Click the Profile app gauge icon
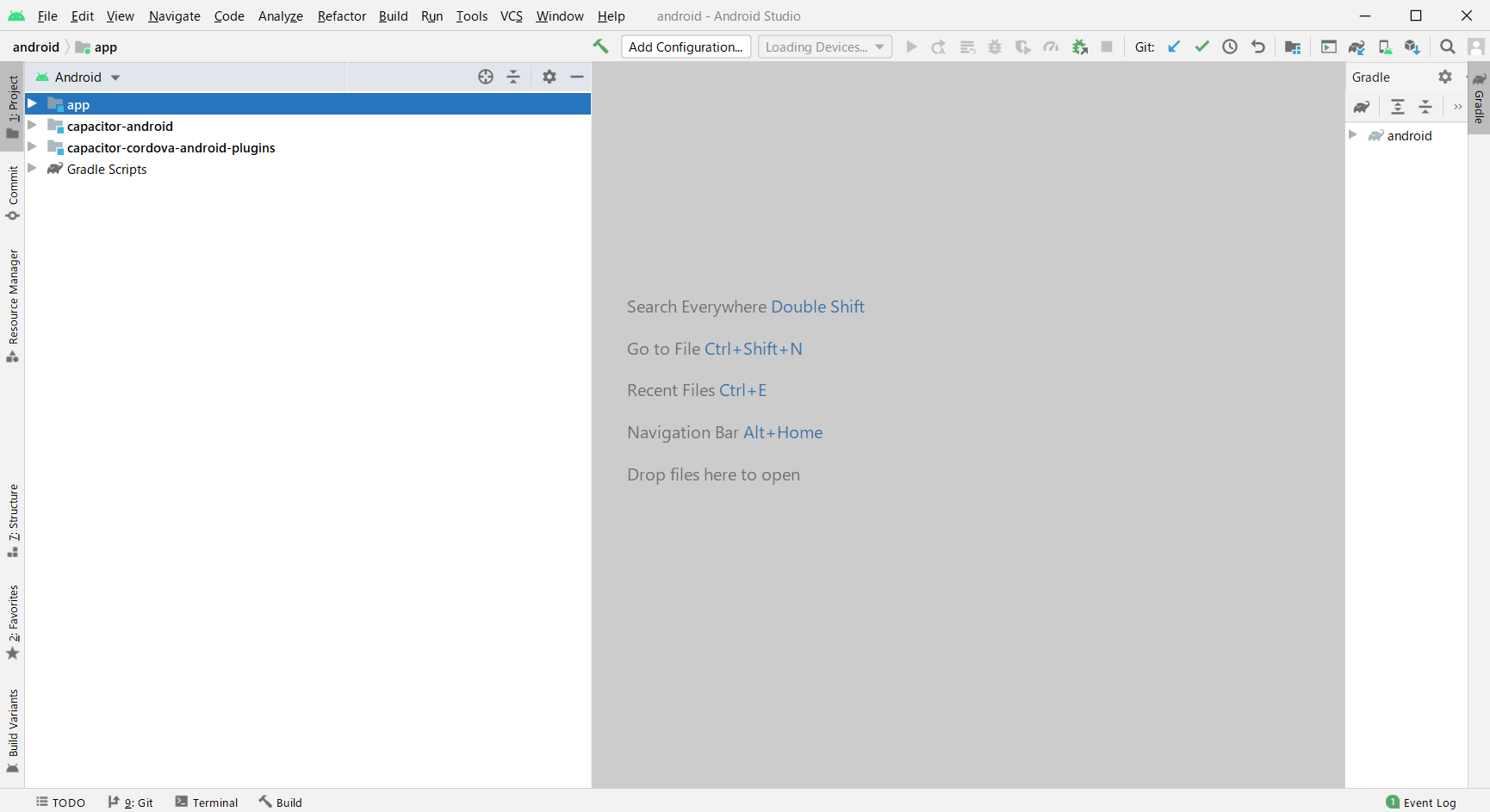 (1051, 46)
